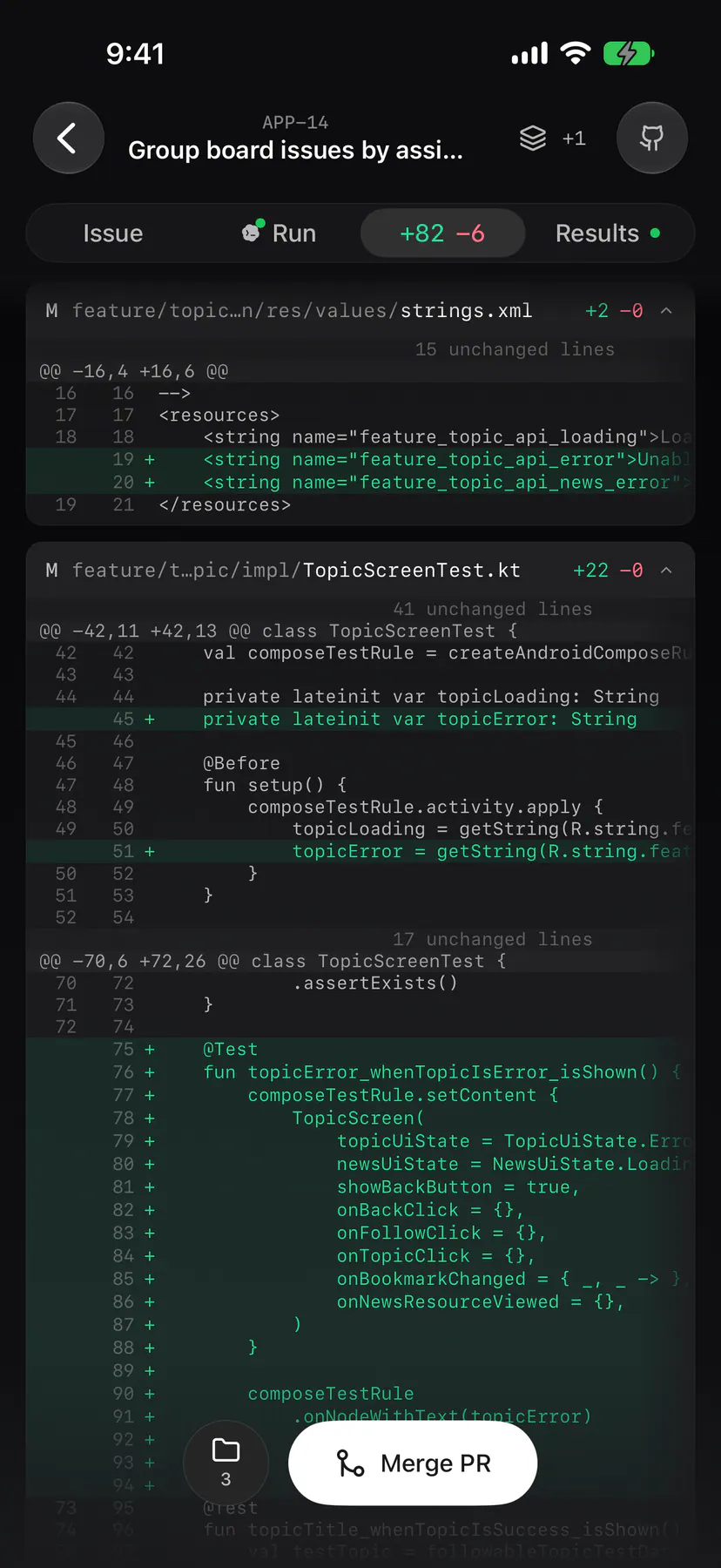Select added line feature_topic_api_news_error string
This screenshot has width=721, height=1568.
(360, 483)
